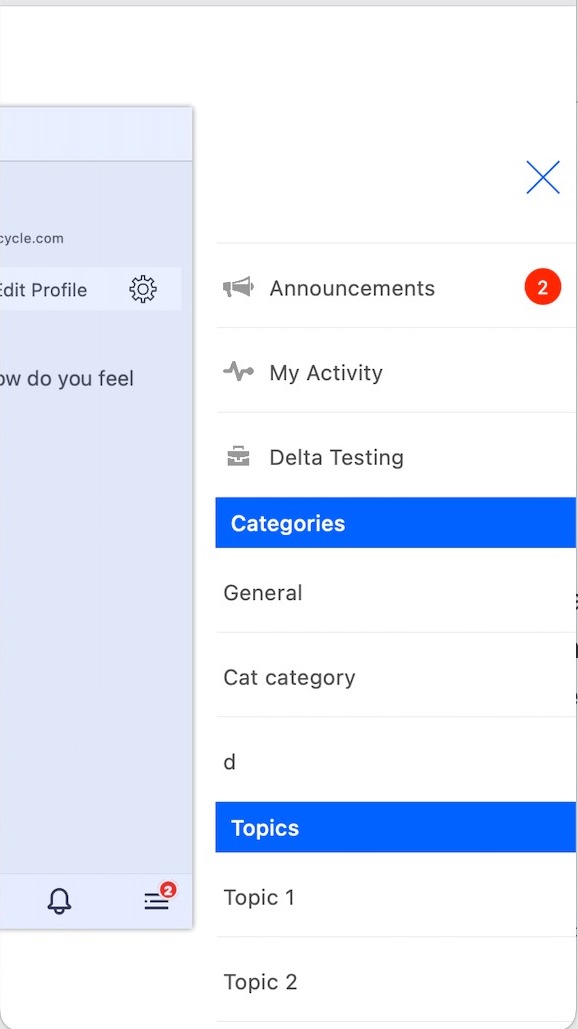
Task: Open profile settings gear icon
Action: (143, 289)
